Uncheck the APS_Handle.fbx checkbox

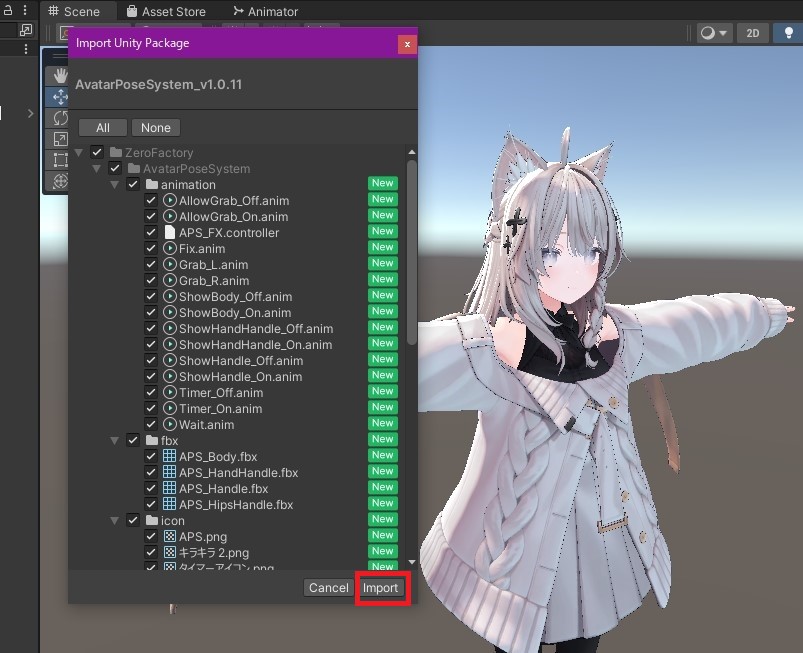point(151,488)
